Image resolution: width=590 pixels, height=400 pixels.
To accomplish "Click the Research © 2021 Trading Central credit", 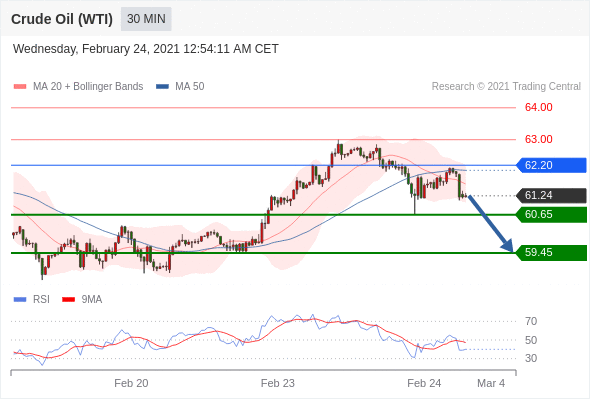I will click(x=506, y=87).
